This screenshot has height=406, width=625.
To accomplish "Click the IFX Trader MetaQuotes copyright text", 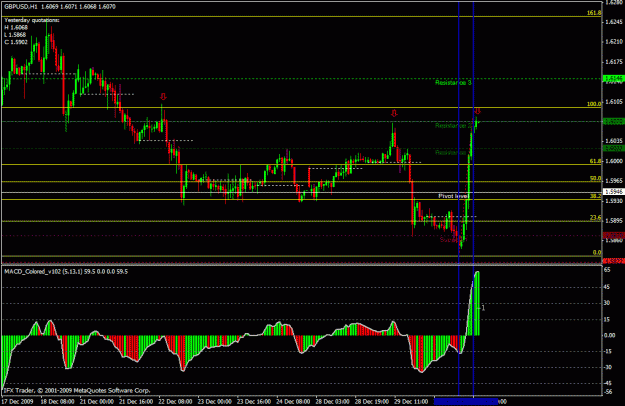I will click(77, 390).
